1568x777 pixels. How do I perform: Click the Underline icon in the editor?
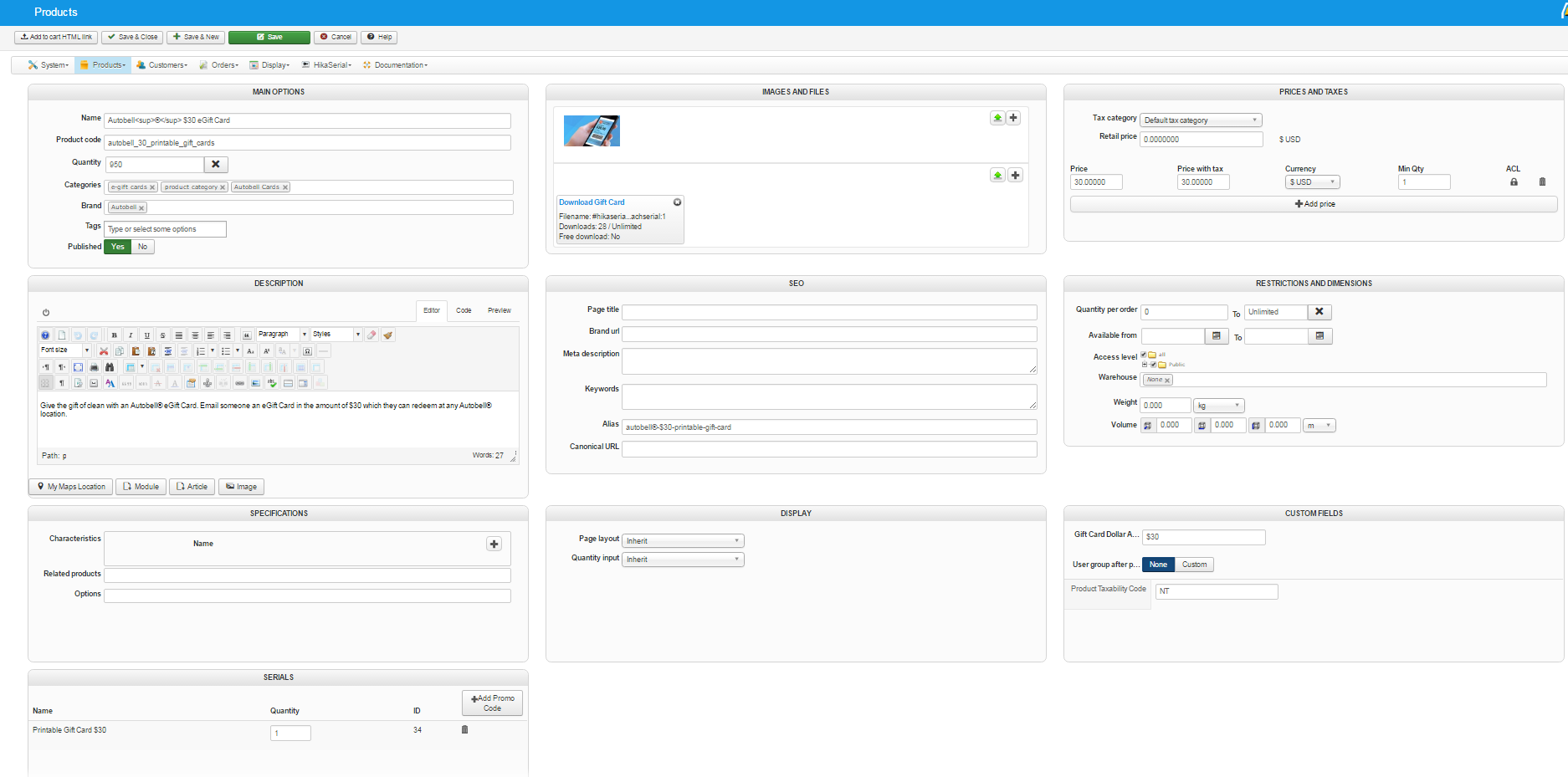[x=146, y=335]
